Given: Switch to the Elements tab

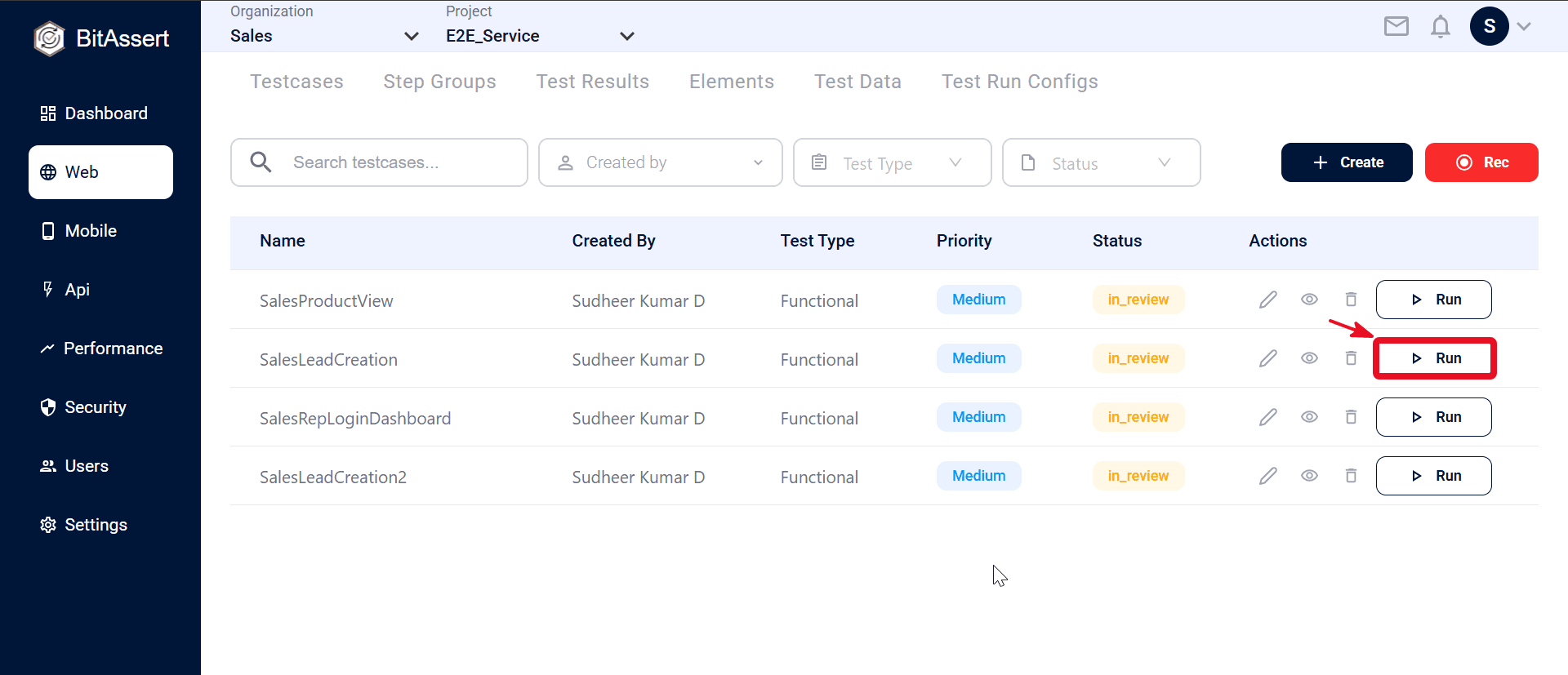Looking at the screenshot, I should coord(732,82).
